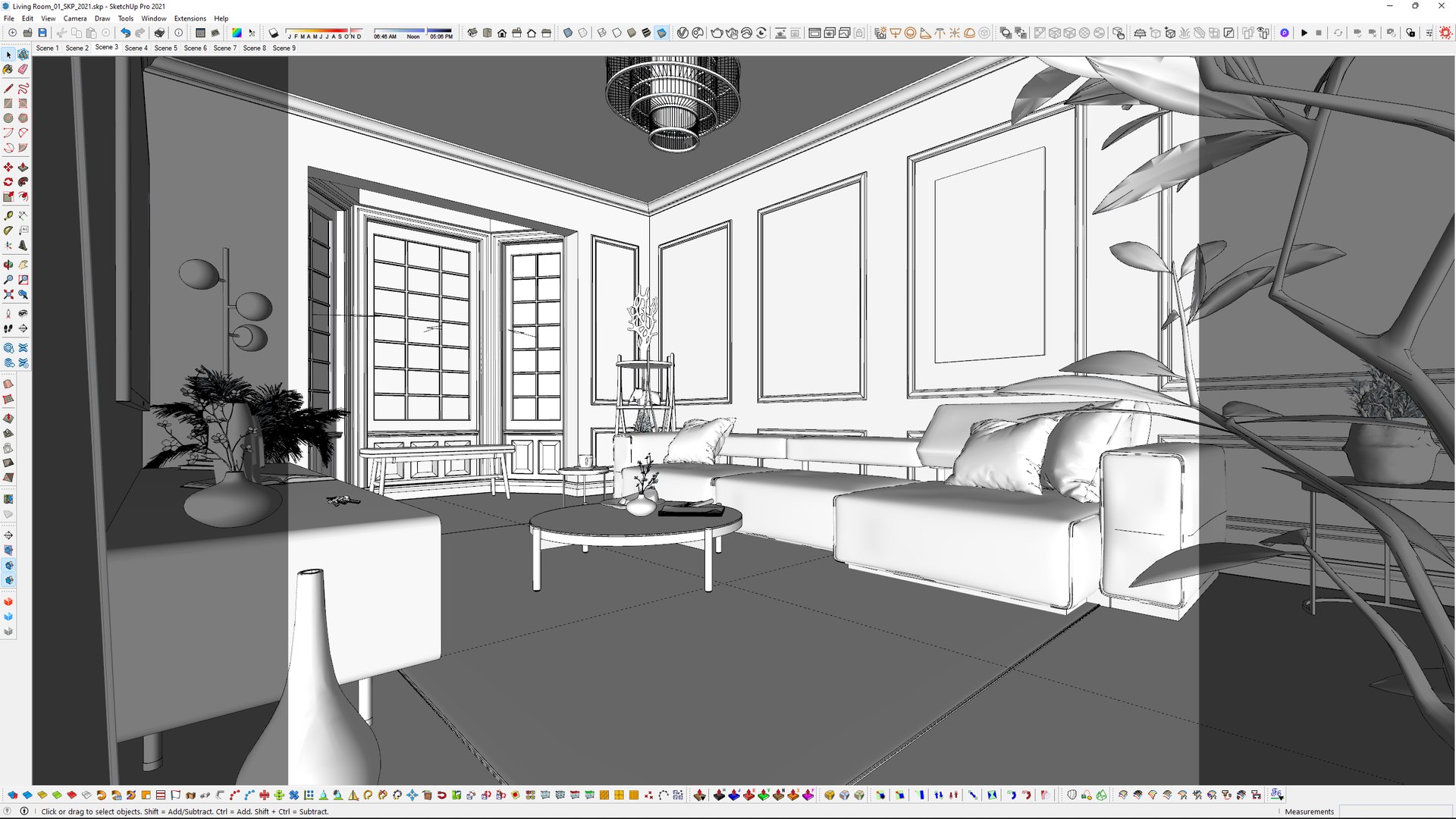Select the Freehand drawing tool

pyautogui.click(x=23, y=88)
